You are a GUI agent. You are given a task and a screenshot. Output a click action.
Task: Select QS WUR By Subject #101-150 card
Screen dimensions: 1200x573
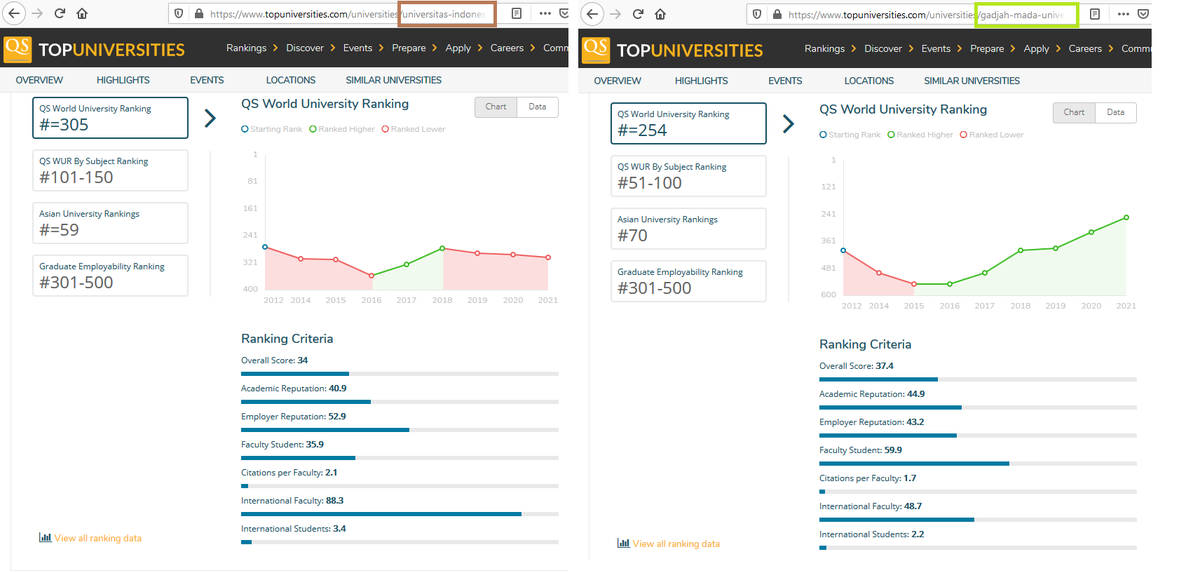click(110, 170)
